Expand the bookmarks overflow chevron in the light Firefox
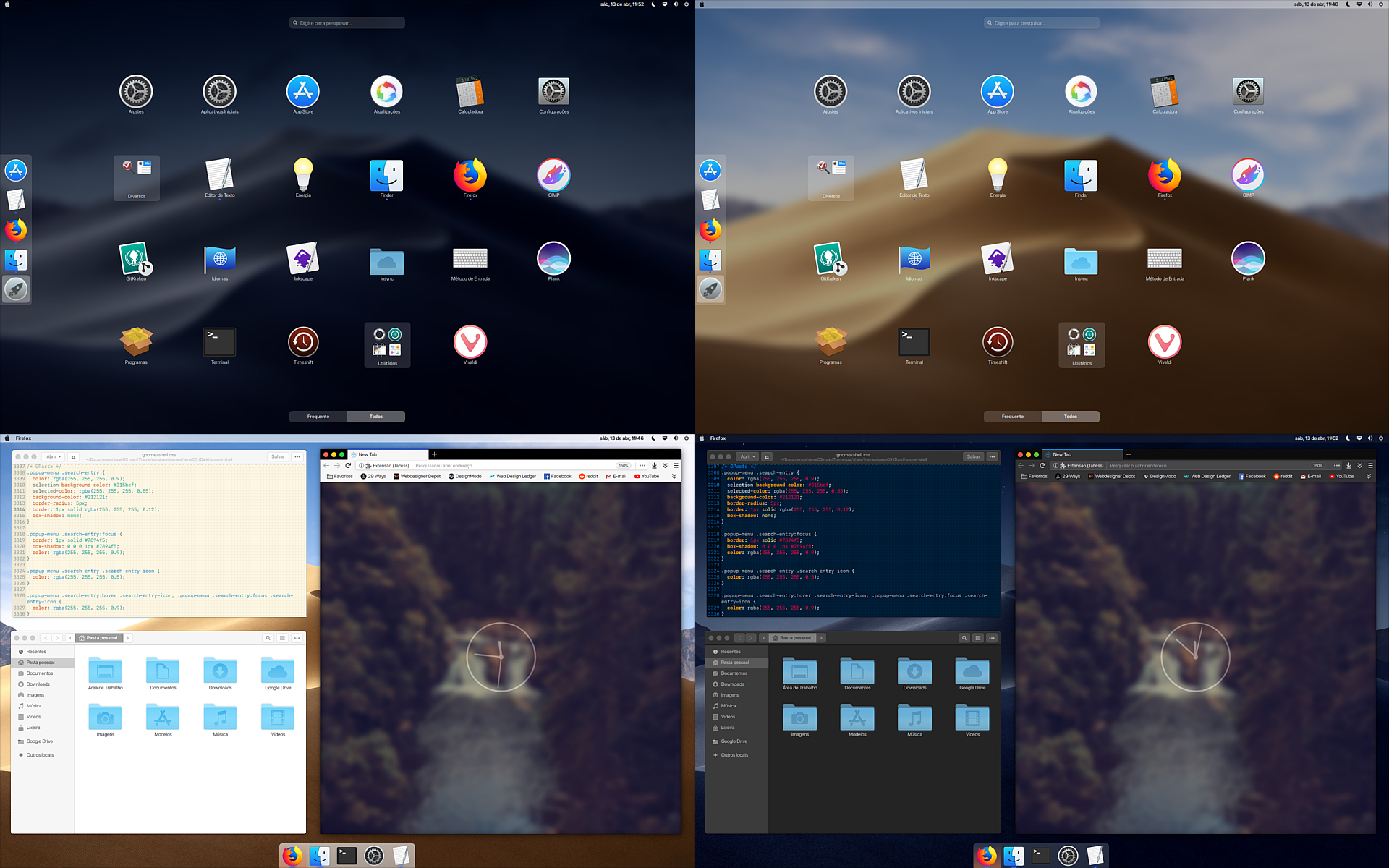 coord(674,477)
